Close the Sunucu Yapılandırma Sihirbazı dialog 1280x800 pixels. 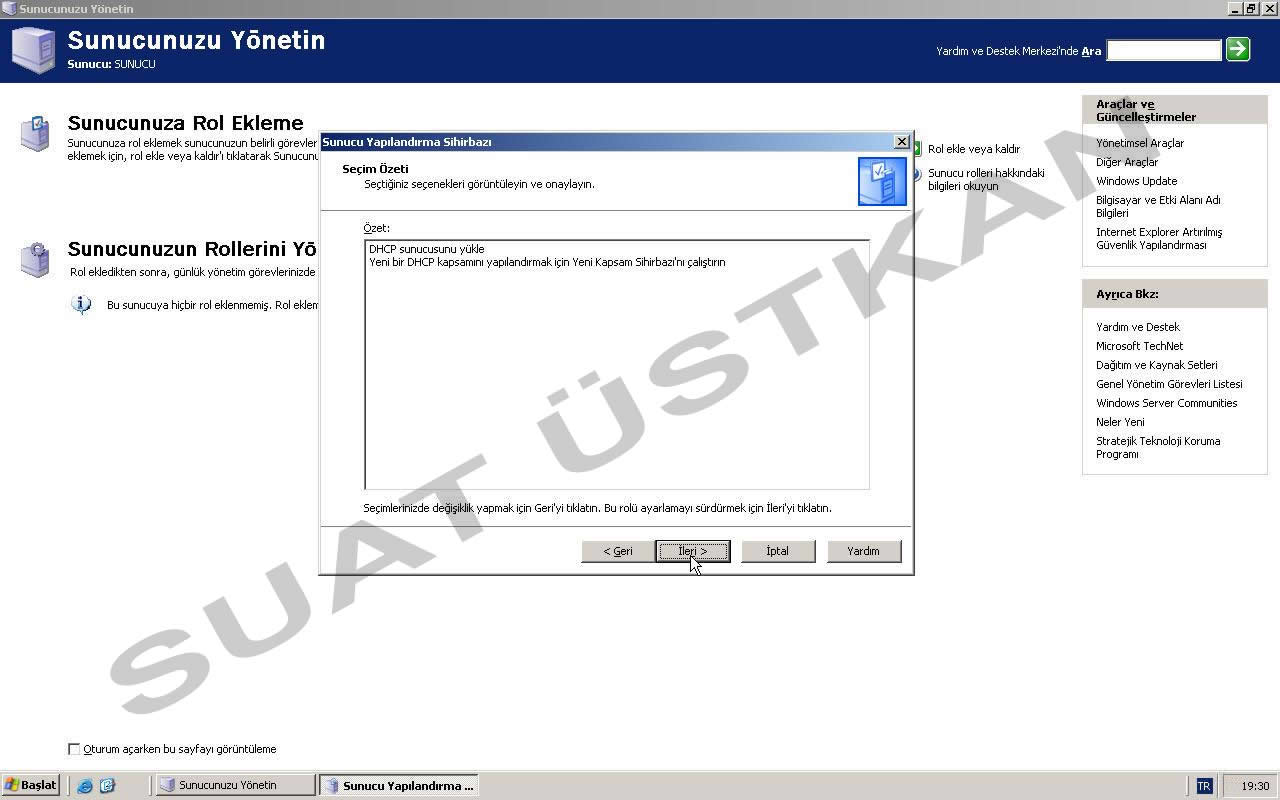point(901,142)
